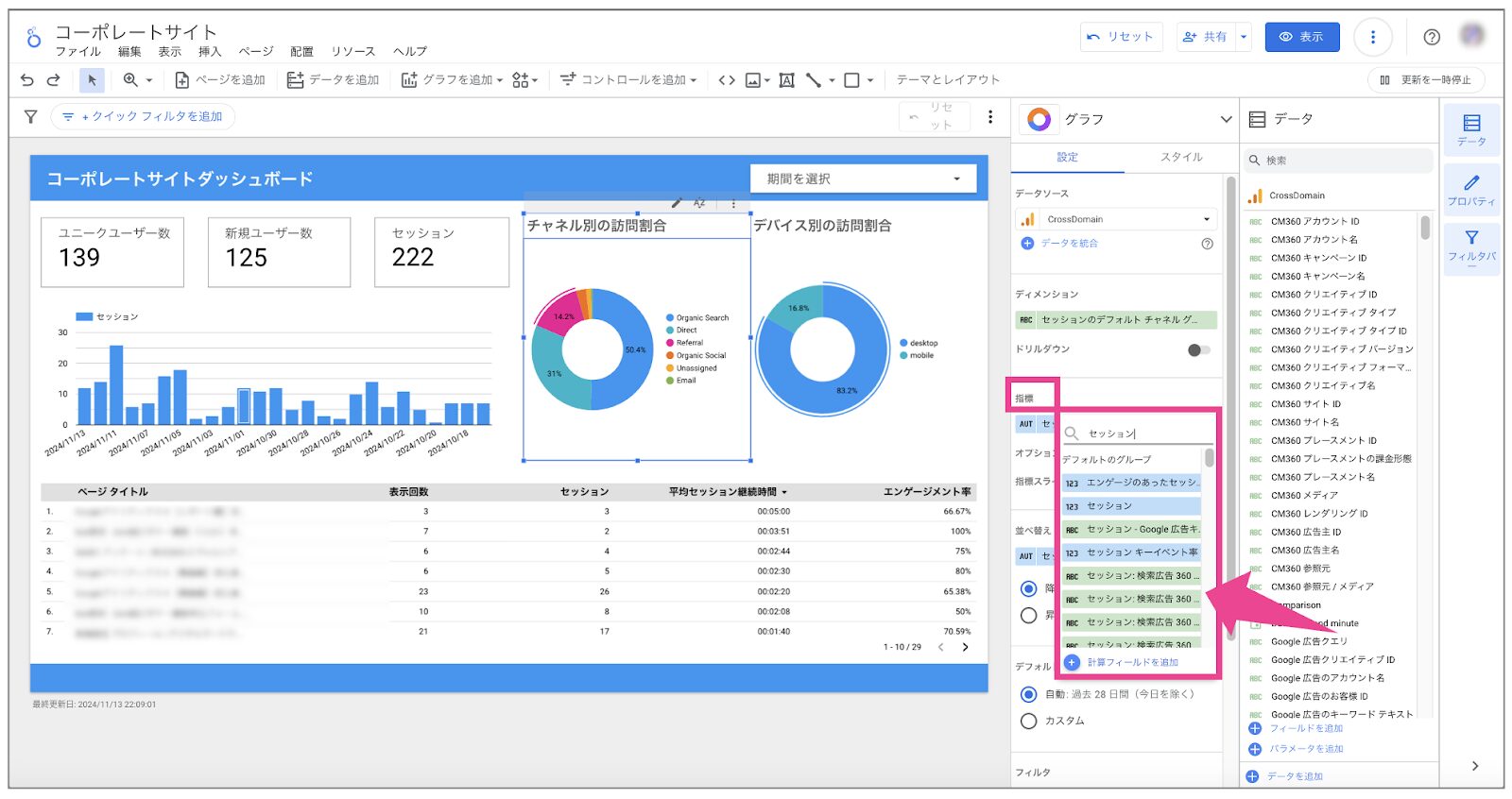Open the 期間を選択 date range dropdown
The image size is (1512, 799).
pyautogui.click(x=864, y=178)
